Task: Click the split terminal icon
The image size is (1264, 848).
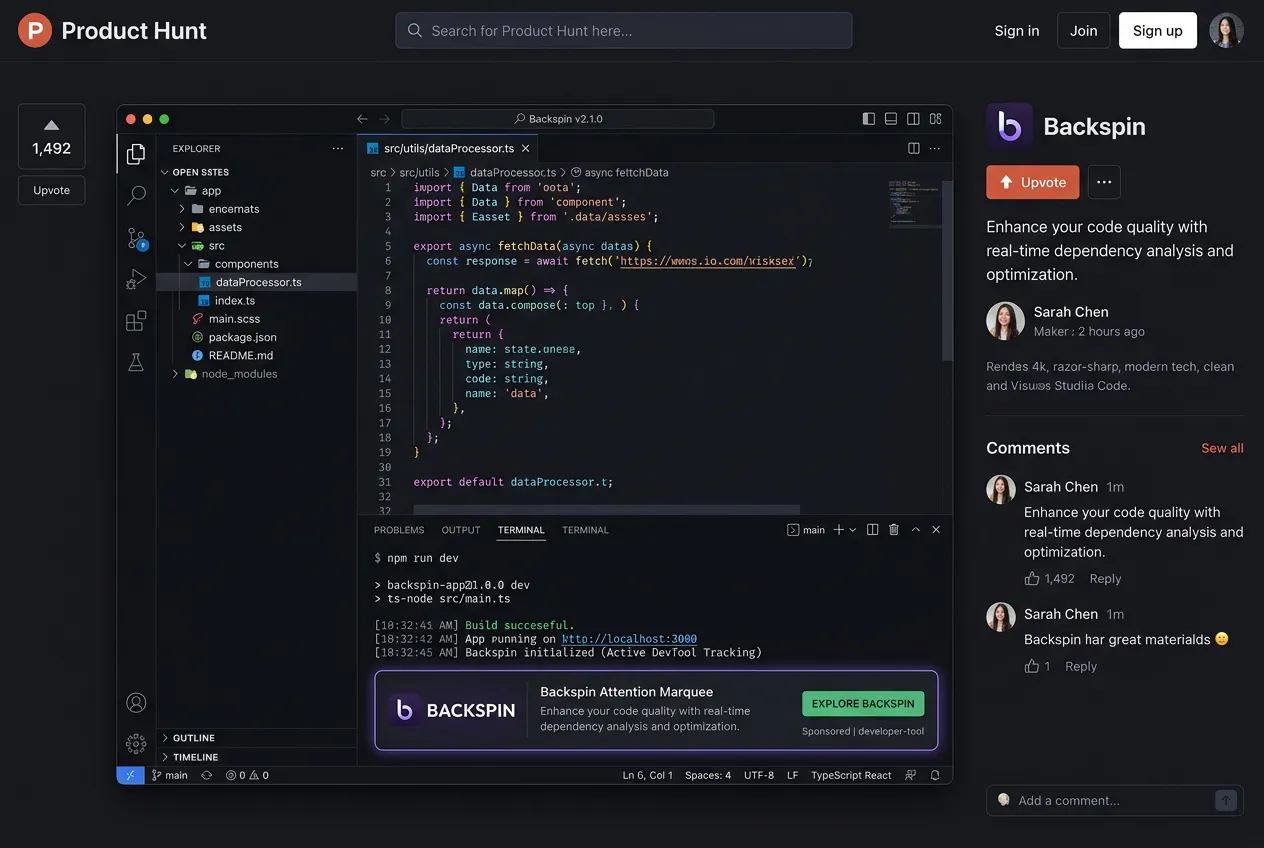Action: [873, 530]
